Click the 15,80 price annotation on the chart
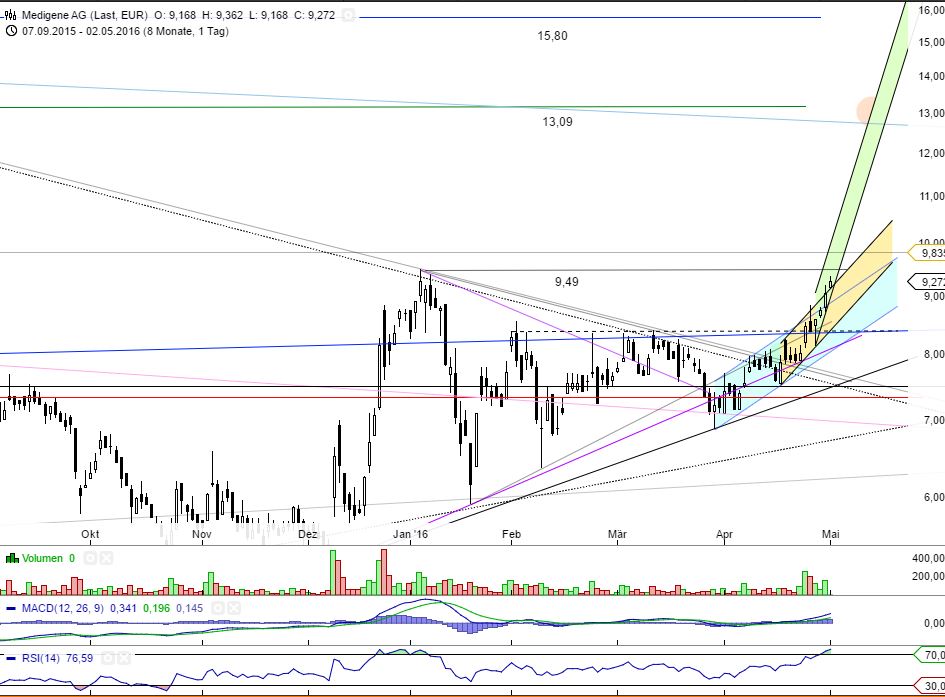The image size is (945, 697). tap(551, 36)
